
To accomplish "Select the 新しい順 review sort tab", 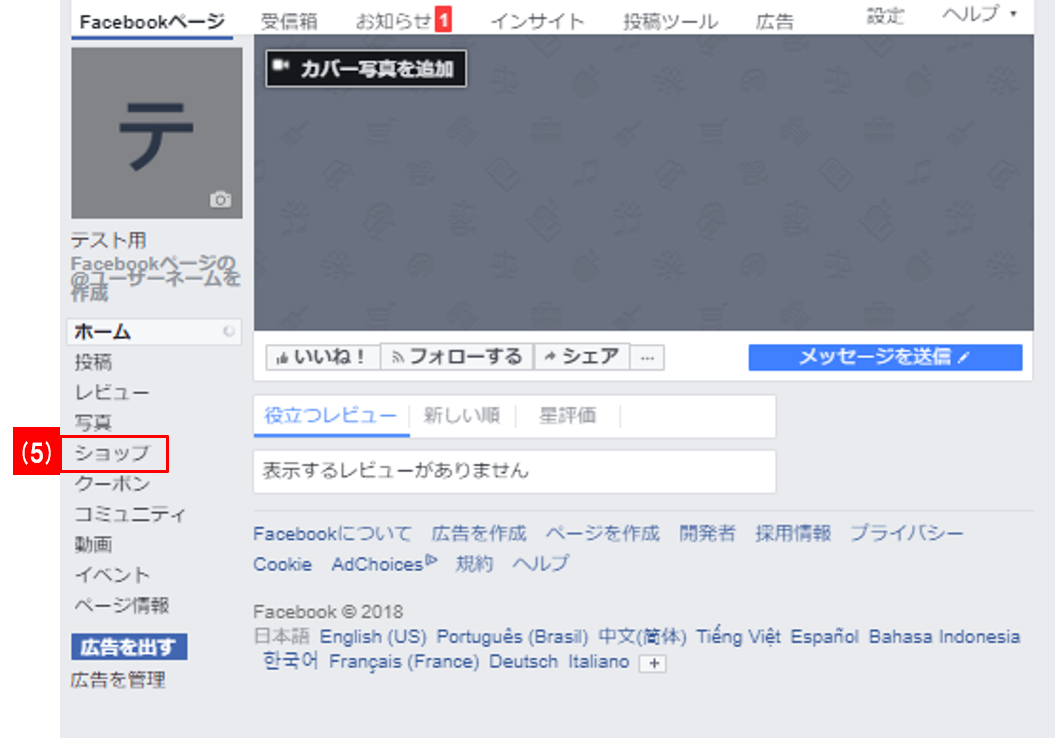I will 461,416.
